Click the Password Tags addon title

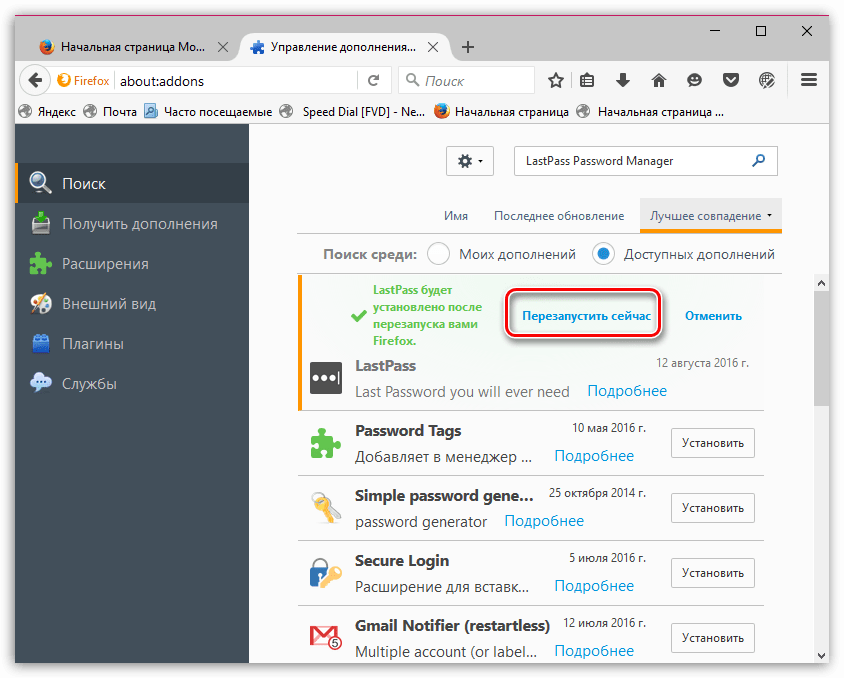click(408, 430)
